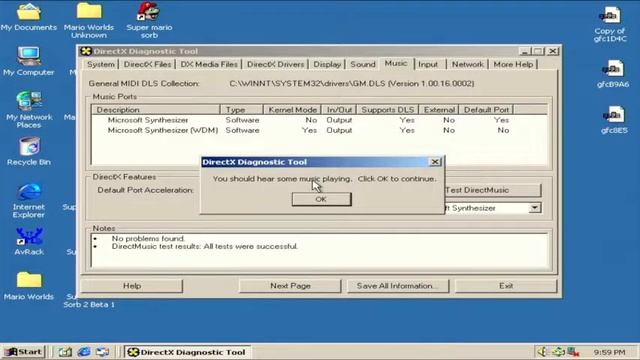
Task: Select the Music tab
Action: 396,63
